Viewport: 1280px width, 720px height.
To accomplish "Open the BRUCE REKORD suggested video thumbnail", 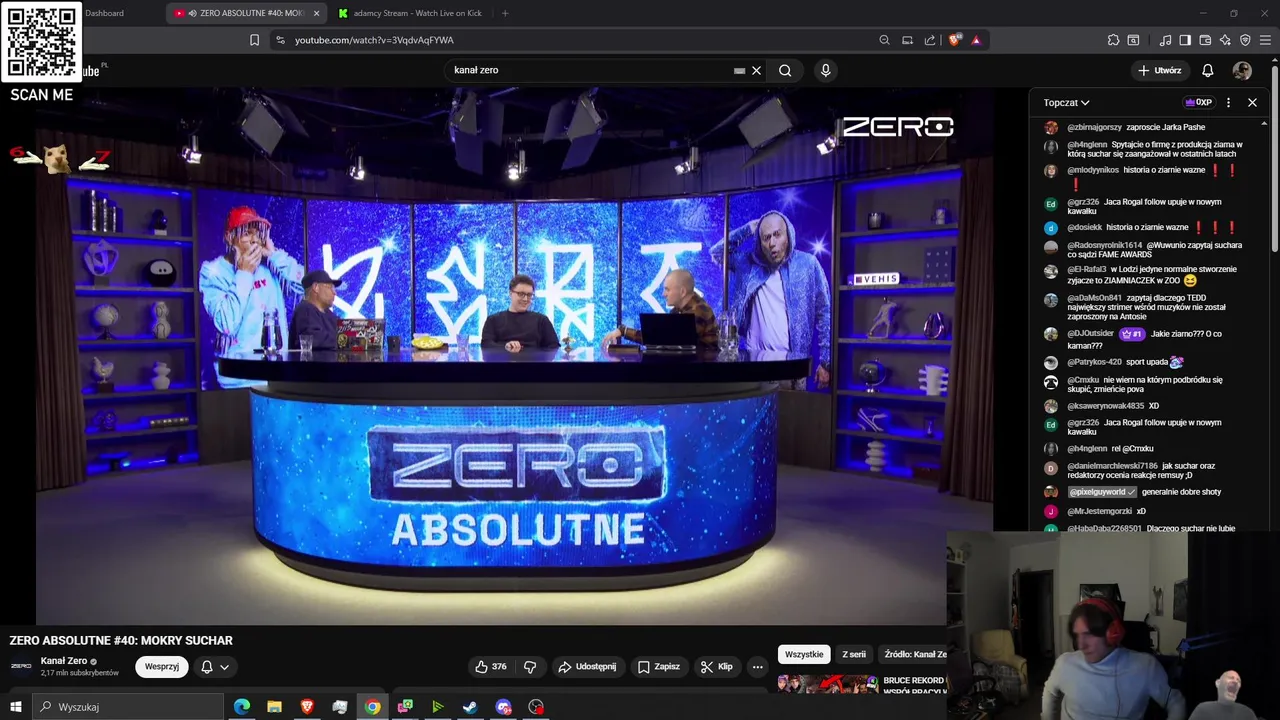I will 828,686.
